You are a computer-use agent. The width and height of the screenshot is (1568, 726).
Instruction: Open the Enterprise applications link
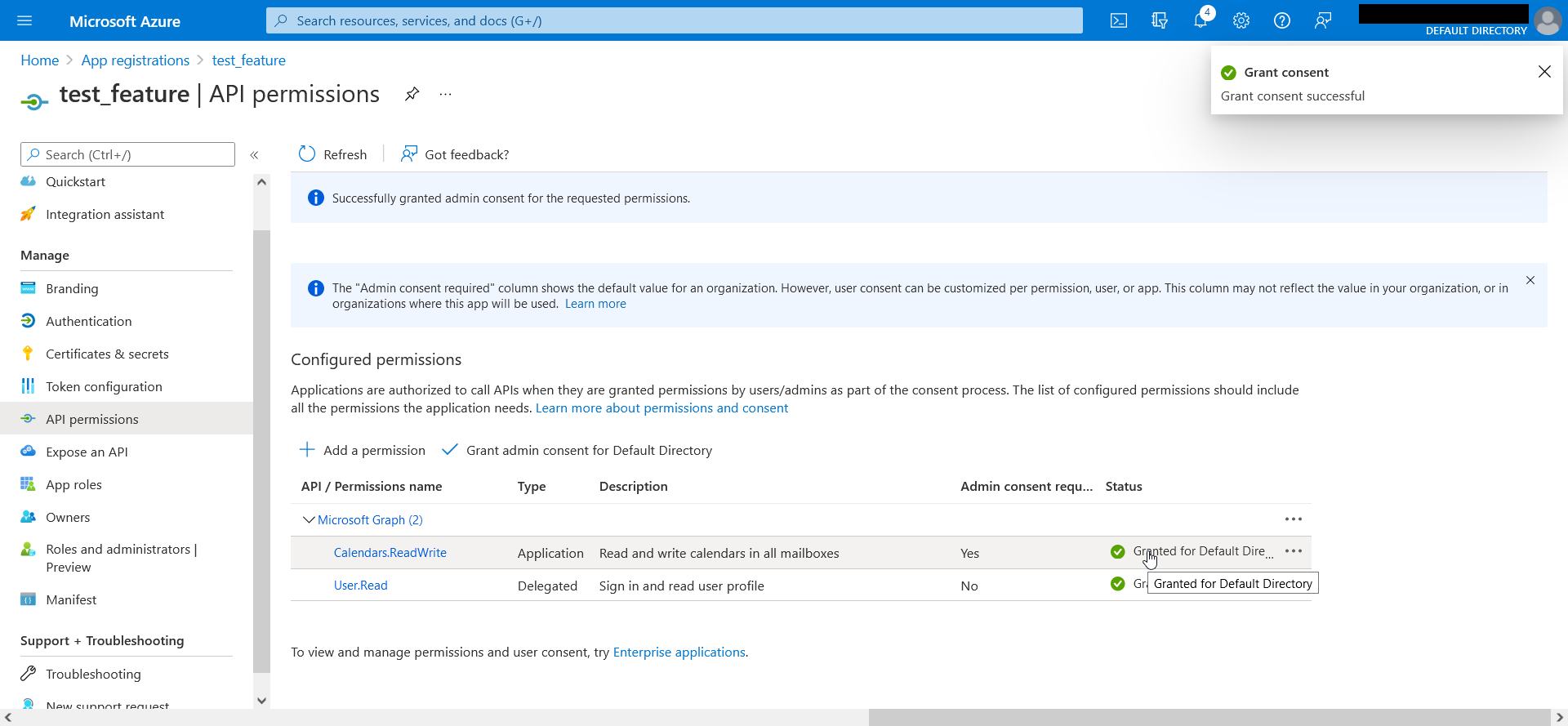(679, 652)
